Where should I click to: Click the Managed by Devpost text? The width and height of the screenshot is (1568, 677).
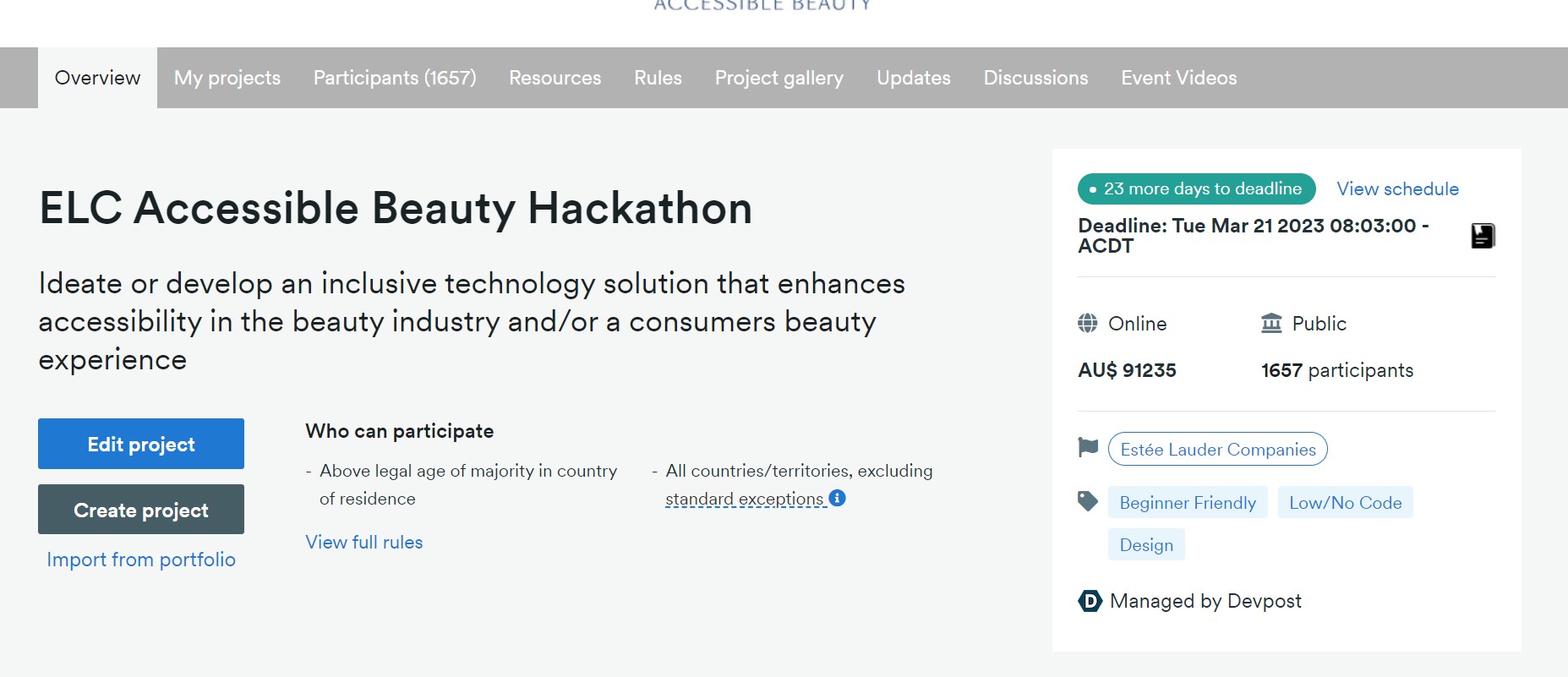coord(1205,601)
